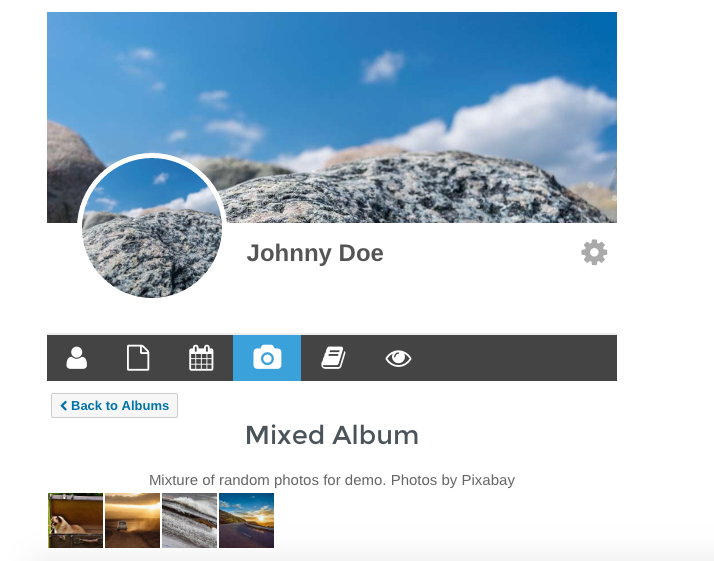
Task: Click the Mixed Album title heading
Action: click(x=332, y=435)
